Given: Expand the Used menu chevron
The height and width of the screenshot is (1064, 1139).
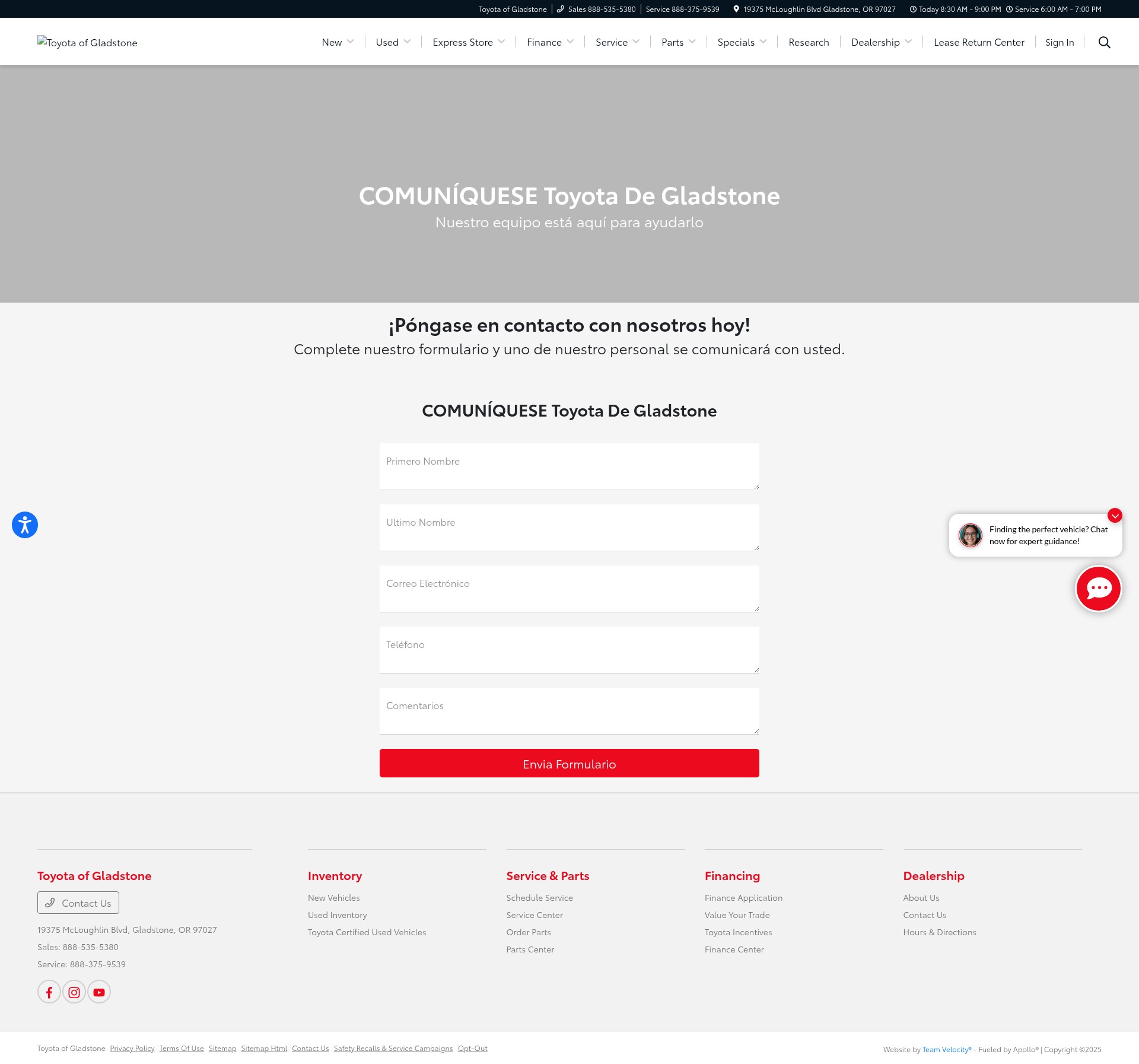Looking at the screenshot, I should pos(407,42).
